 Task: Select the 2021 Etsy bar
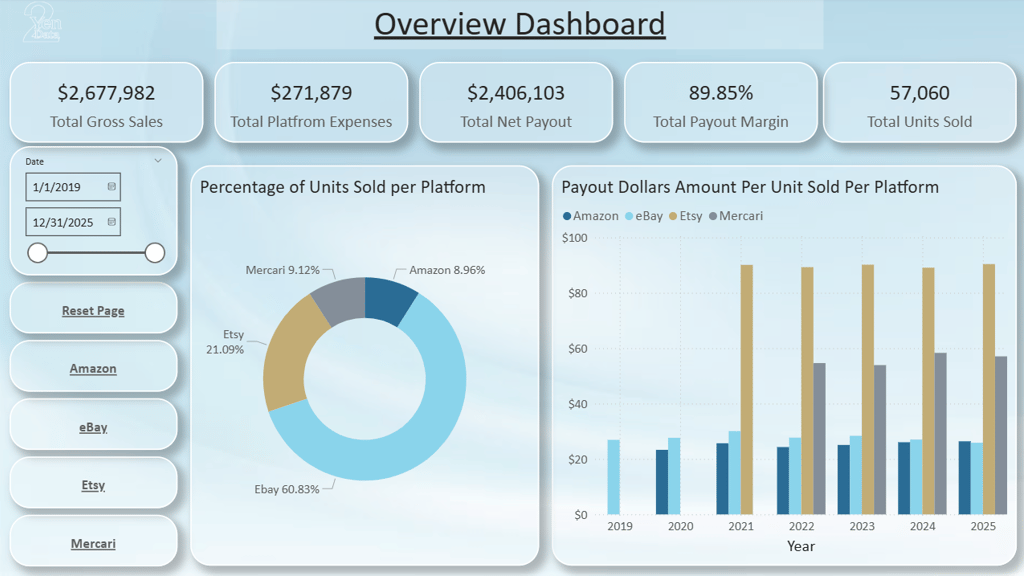746,390
